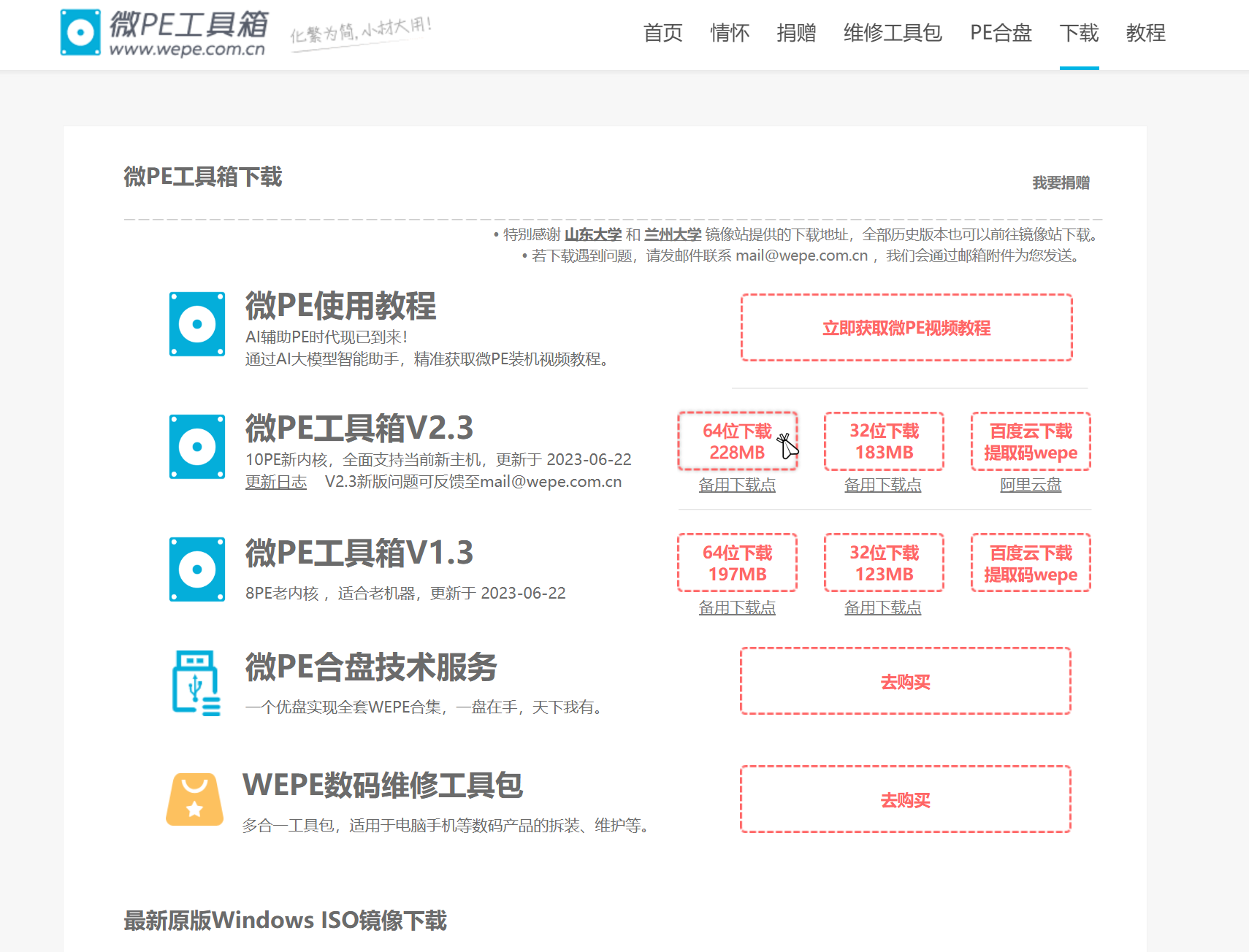This screenshot has height=952, width=1249.
Task: Open the 维修工具包 navigation item
Action: click(x=893, y=33)
